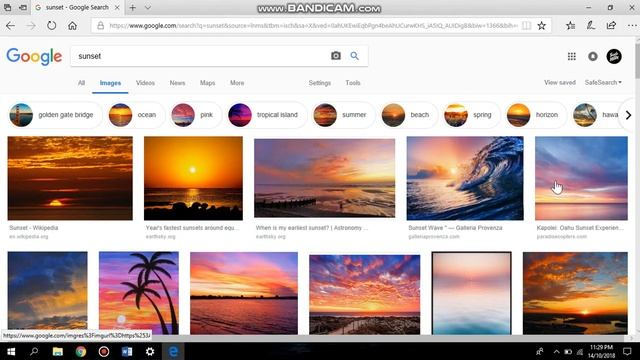This screenshot has width=640, height=360.
Task: Select the Images tab
Action: tap(110, 83)
